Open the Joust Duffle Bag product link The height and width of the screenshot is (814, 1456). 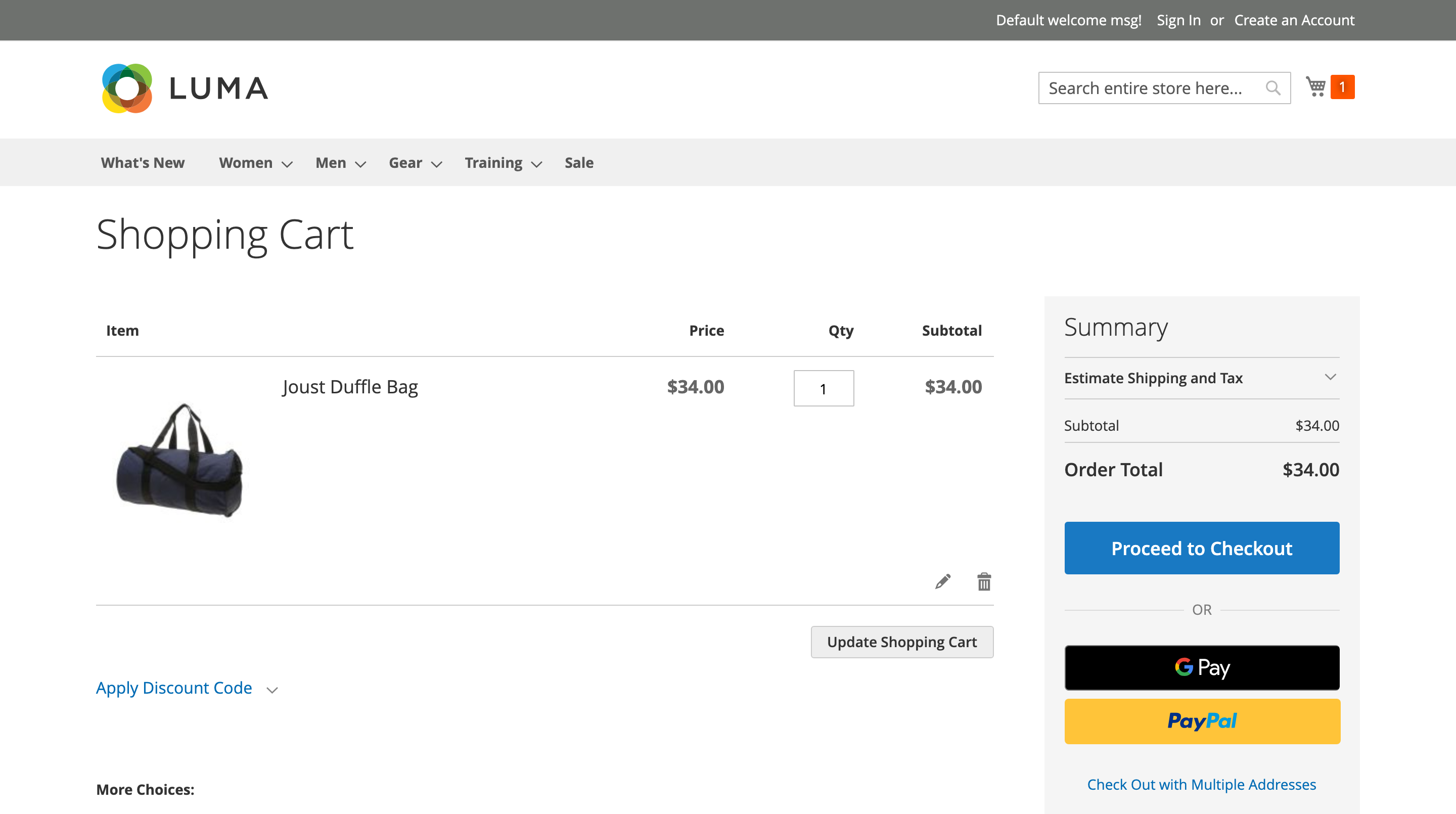coord(350,387)
